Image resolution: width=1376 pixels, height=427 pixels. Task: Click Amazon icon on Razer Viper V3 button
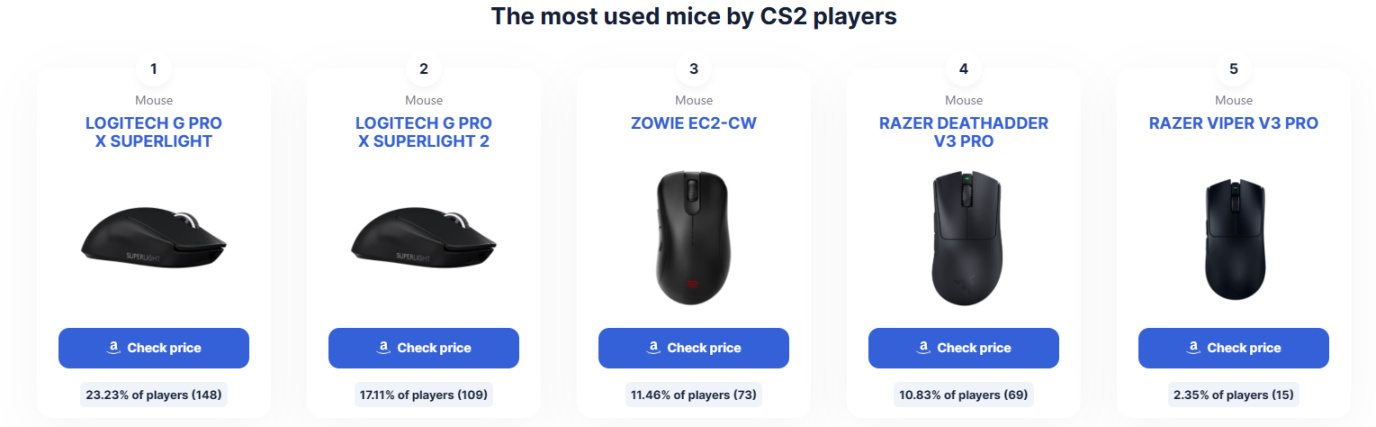pos(1193,348)
